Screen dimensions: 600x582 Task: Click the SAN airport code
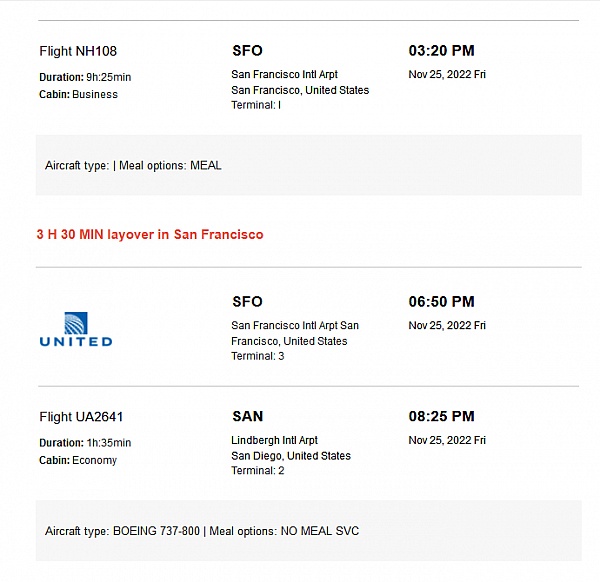247,416
